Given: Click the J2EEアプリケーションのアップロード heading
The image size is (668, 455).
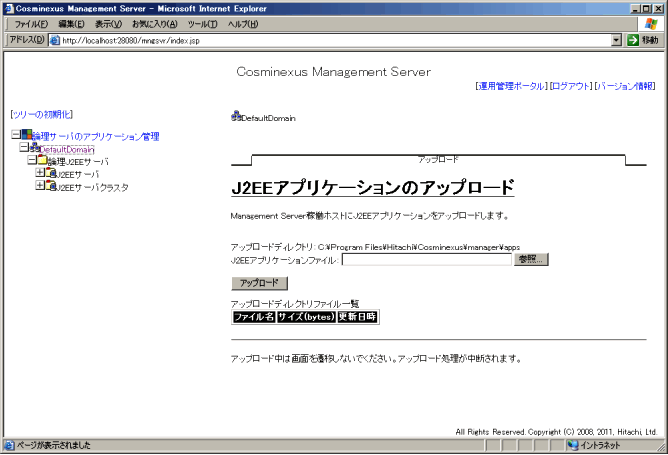Looking at the screenshot, I should point(373,188).
